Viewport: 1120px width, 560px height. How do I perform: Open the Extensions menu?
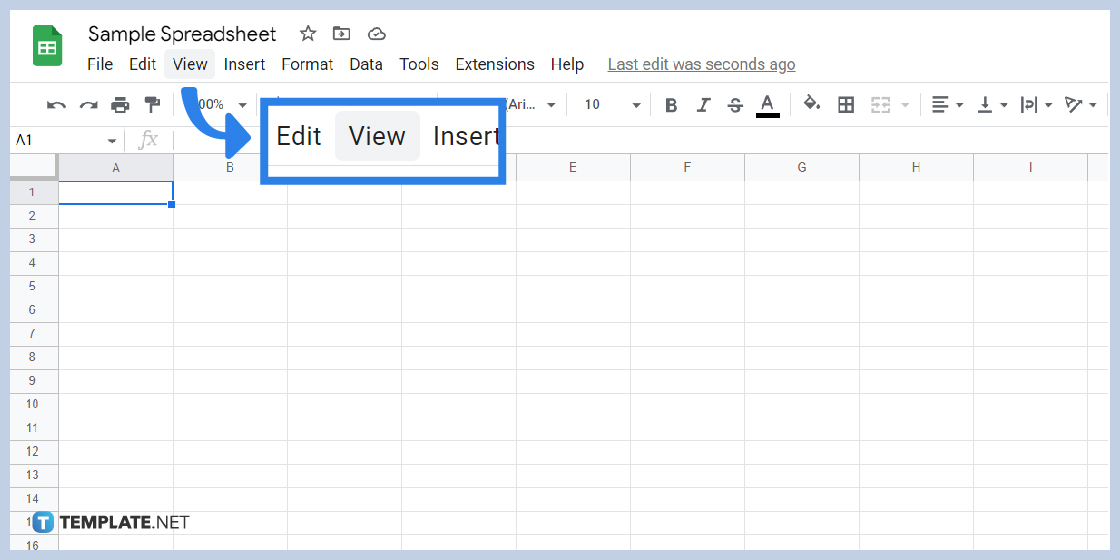[495, 64]
